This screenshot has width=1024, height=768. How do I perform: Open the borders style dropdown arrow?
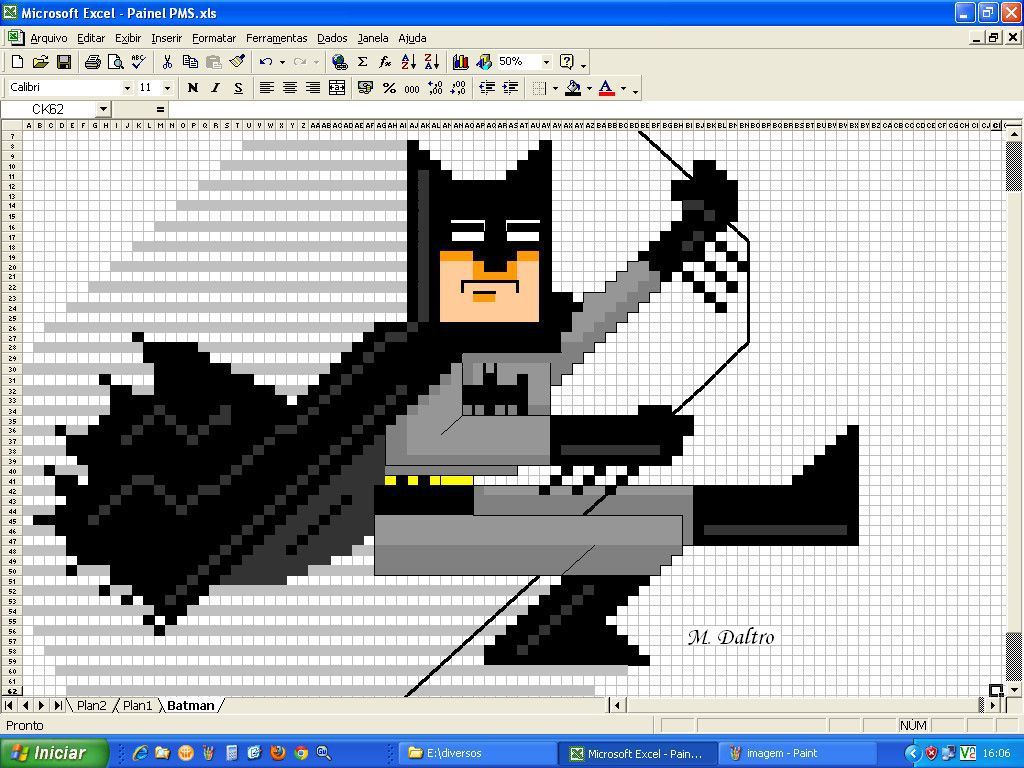(555, 88)
